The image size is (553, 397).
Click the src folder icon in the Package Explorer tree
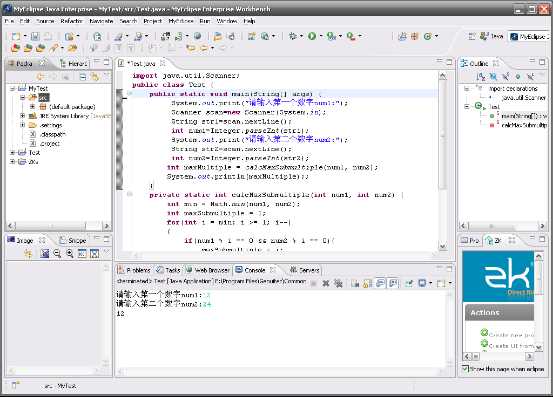click(x=32, y=97)
